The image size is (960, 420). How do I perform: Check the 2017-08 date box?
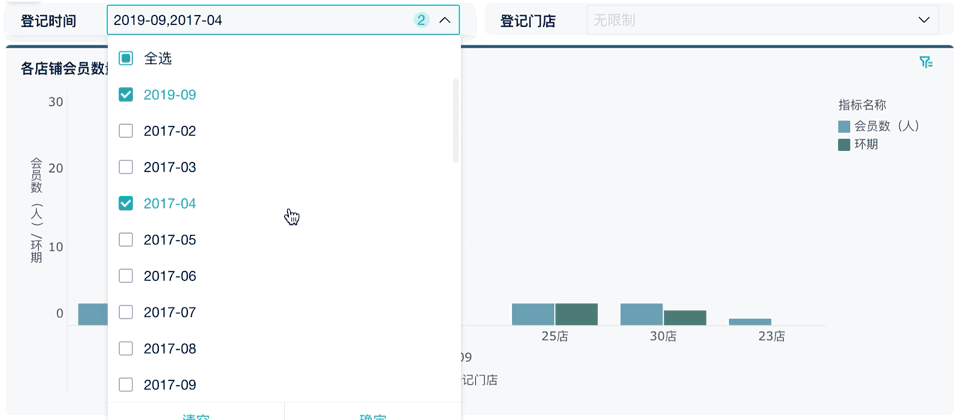[x=126, y=349]
